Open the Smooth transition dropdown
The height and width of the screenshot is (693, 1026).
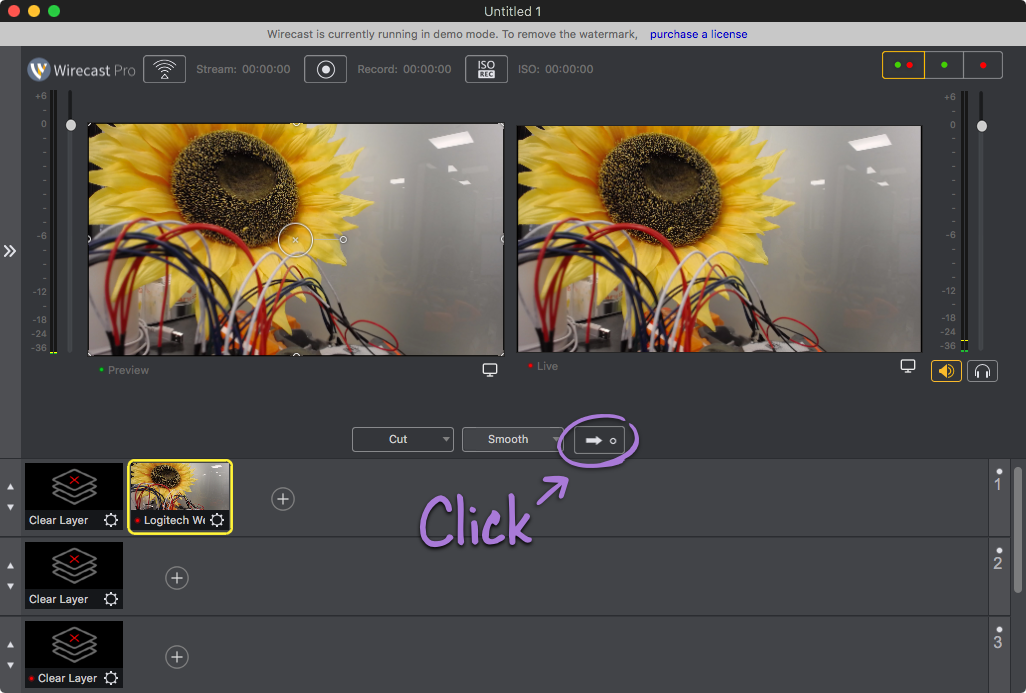pyautogui.click(x=512, y=439)
